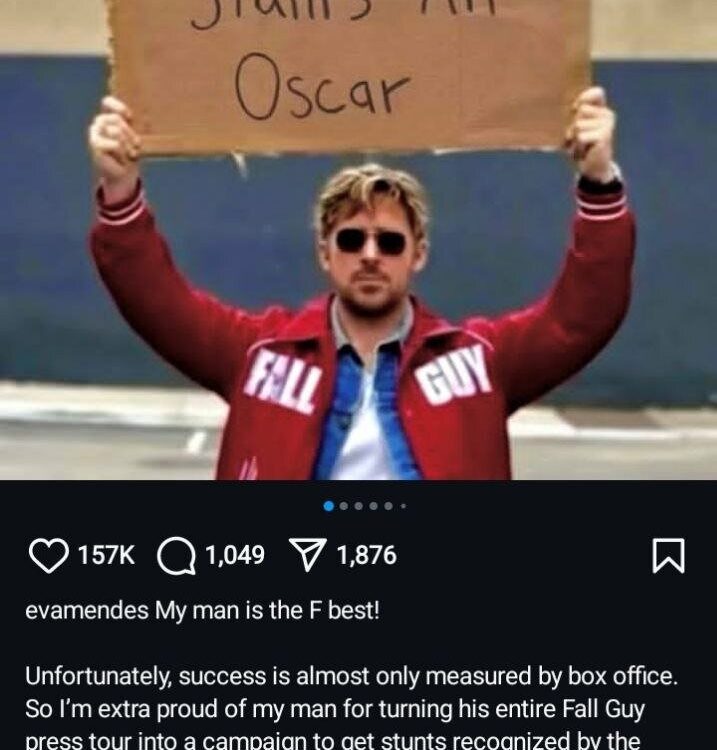
Task: Tap the 1,876 shares count
Action: pyautogui.click(x=366, y=555)
